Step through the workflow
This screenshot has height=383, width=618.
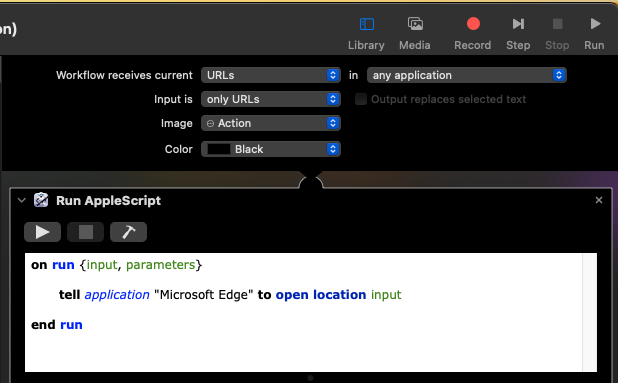(x=518, y=34)
